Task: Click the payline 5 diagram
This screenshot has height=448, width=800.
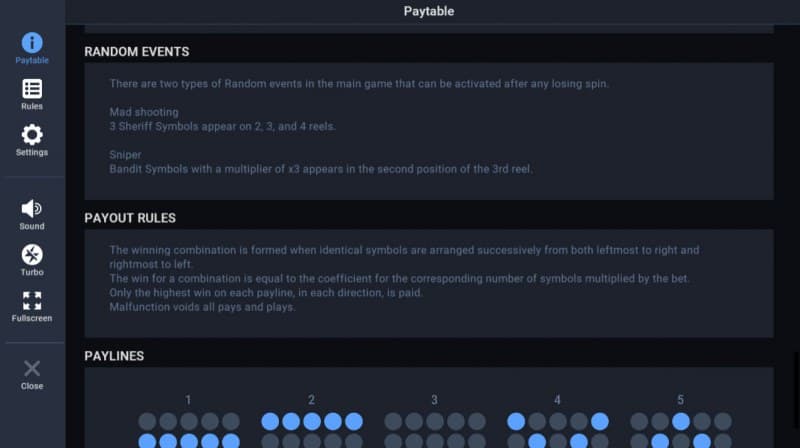Action: [x=680, y=430]
